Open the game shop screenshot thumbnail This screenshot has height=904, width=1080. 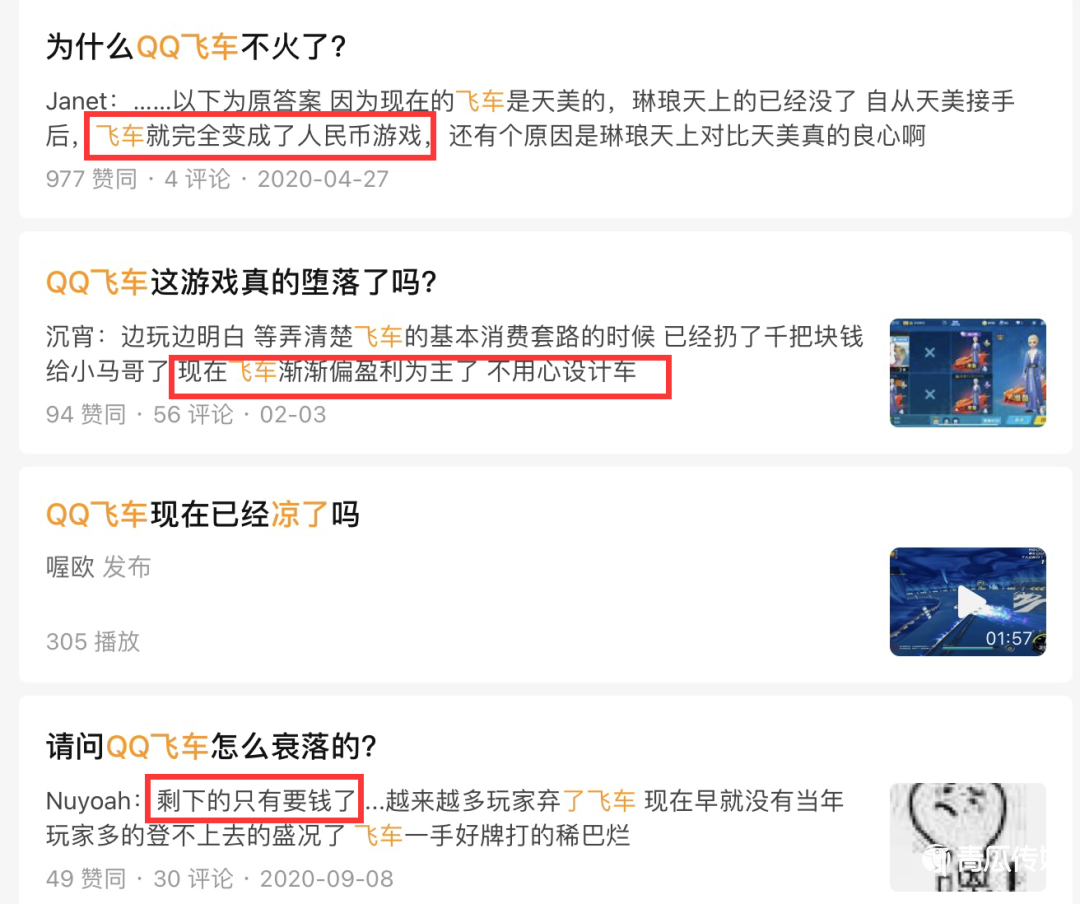(968, 373)
